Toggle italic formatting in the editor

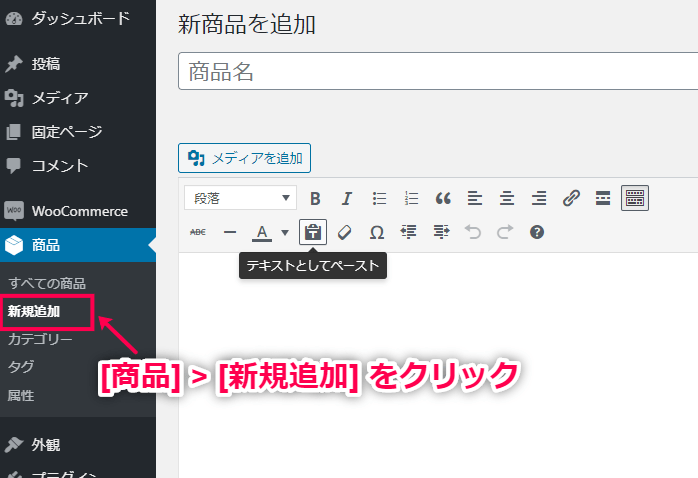[347, 198]
